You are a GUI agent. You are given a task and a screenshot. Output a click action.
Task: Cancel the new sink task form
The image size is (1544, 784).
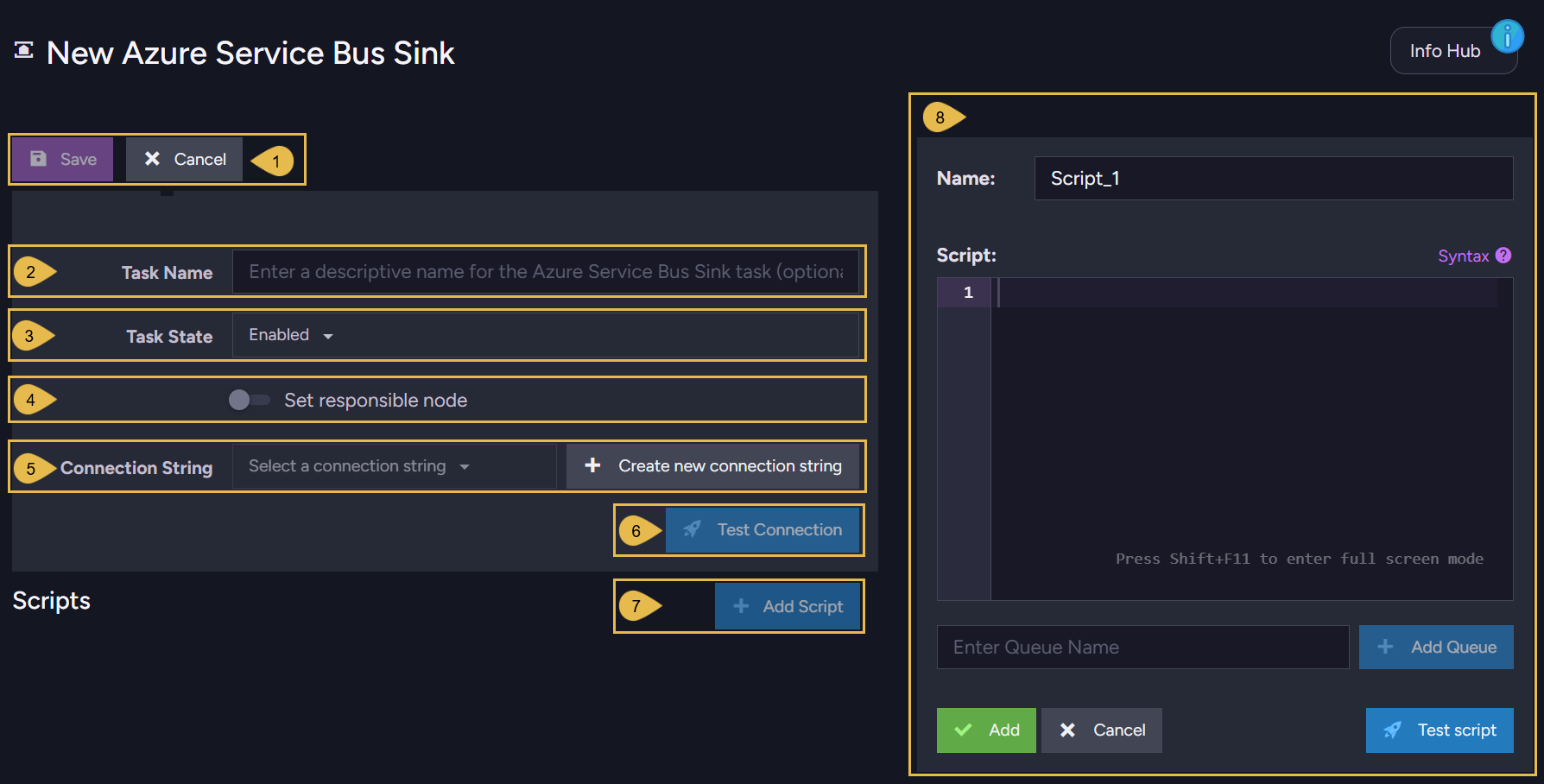(185, 159)
